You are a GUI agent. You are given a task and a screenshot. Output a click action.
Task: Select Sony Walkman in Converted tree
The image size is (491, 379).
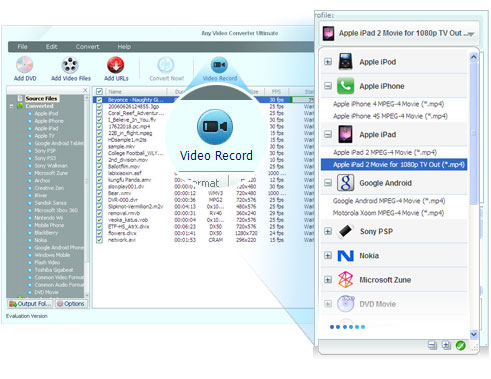tap(51, 166)
